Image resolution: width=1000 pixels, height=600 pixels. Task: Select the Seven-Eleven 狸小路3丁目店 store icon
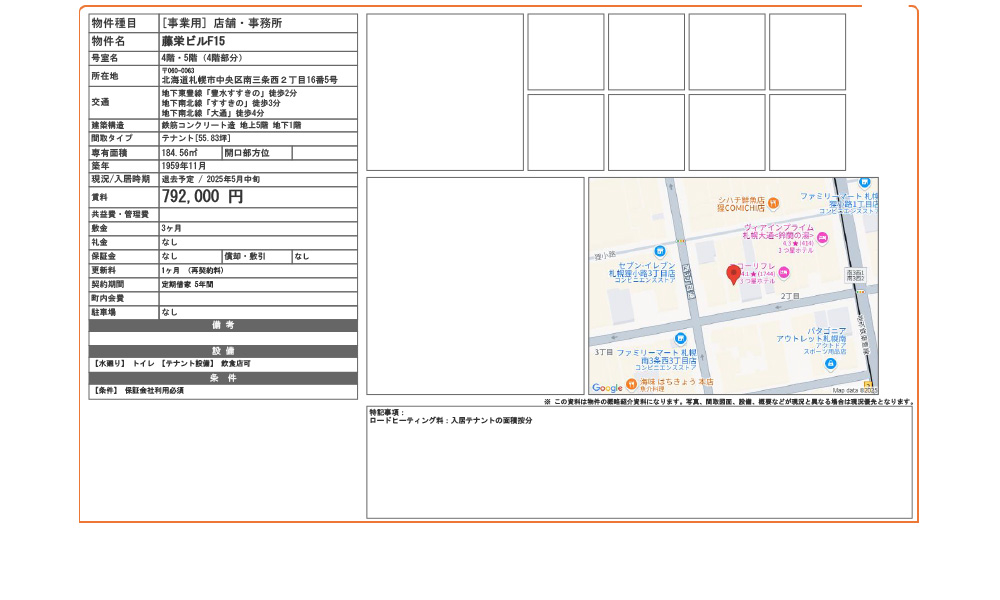(x=660, y=252)
